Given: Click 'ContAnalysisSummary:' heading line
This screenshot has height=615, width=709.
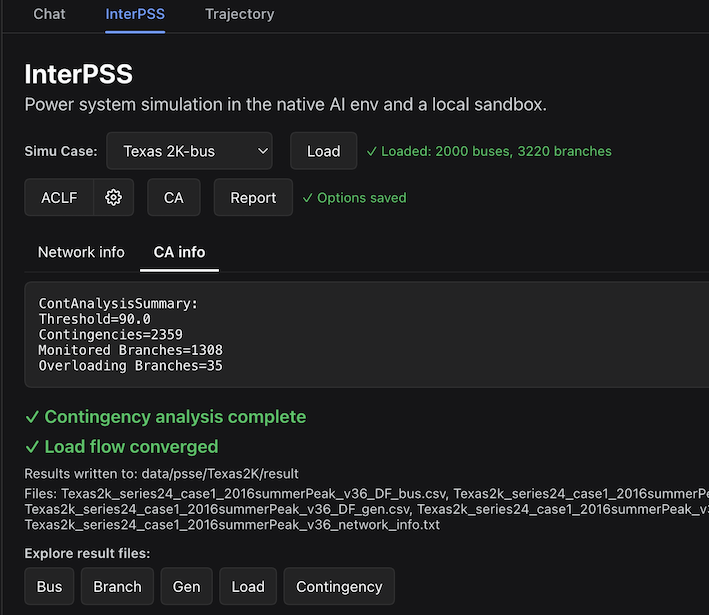Looking at the screenshot, I should click(118, 303).
